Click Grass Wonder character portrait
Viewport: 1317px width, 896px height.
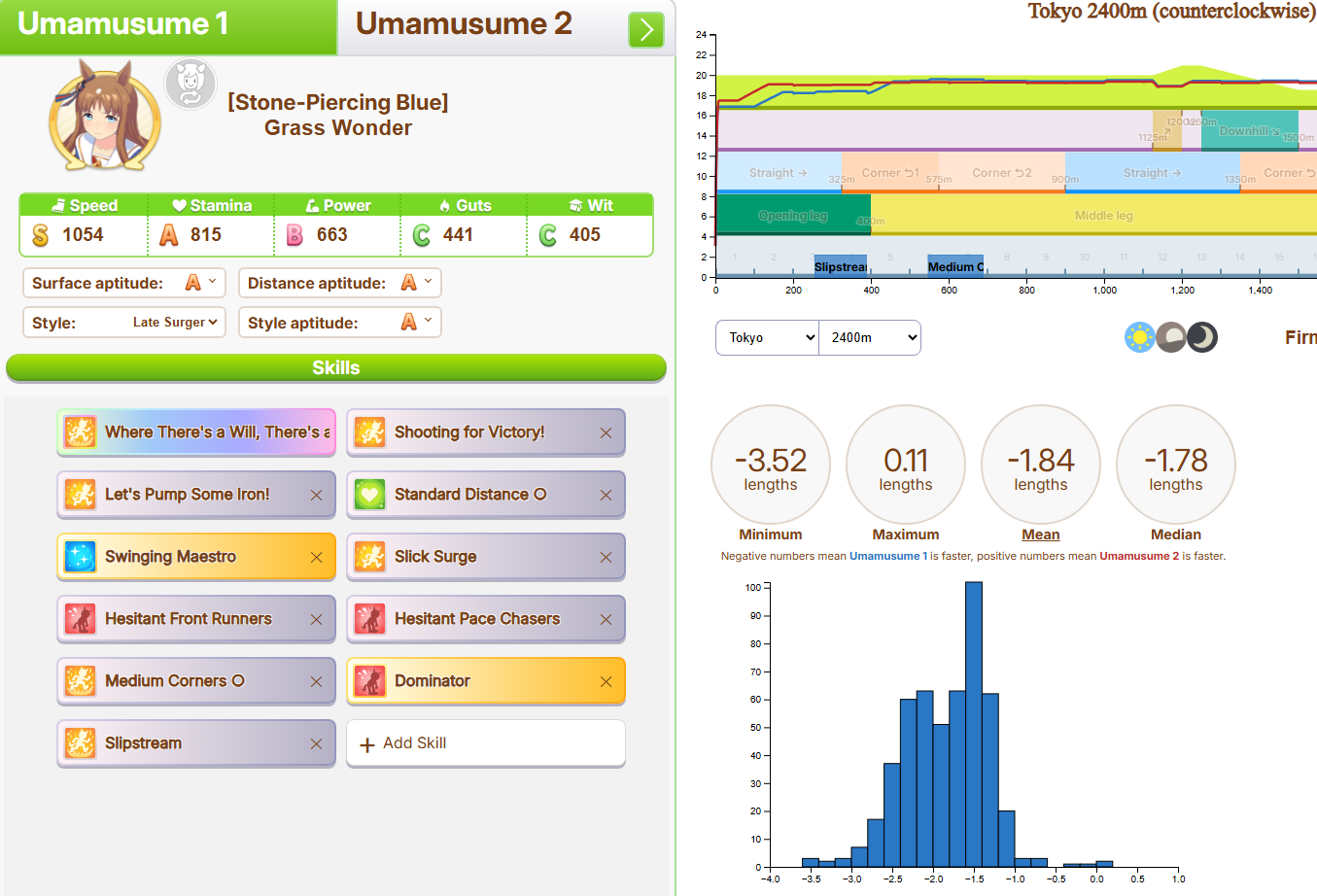(105, 116)
